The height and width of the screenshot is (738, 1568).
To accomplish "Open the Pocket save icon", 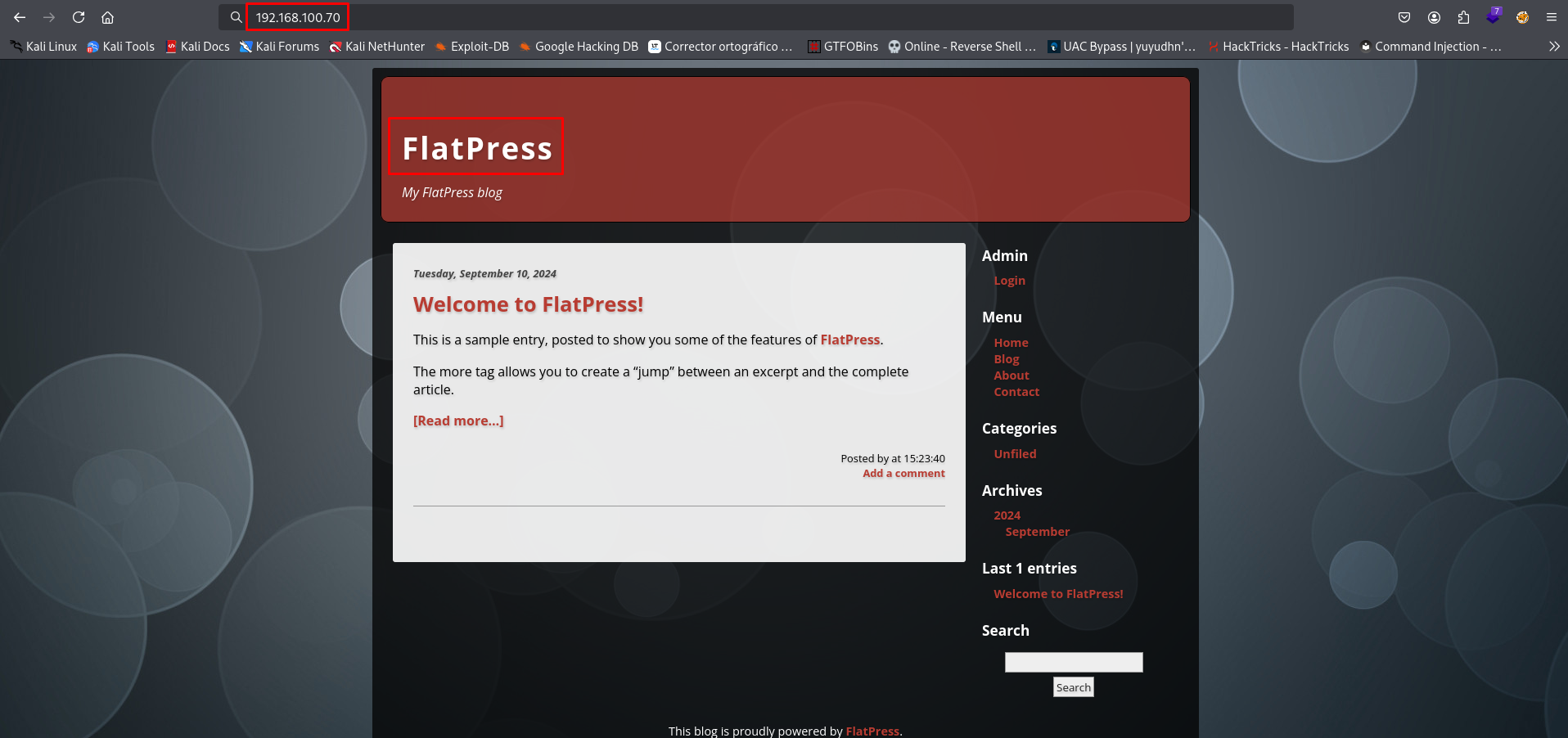I will [1404, 17].
